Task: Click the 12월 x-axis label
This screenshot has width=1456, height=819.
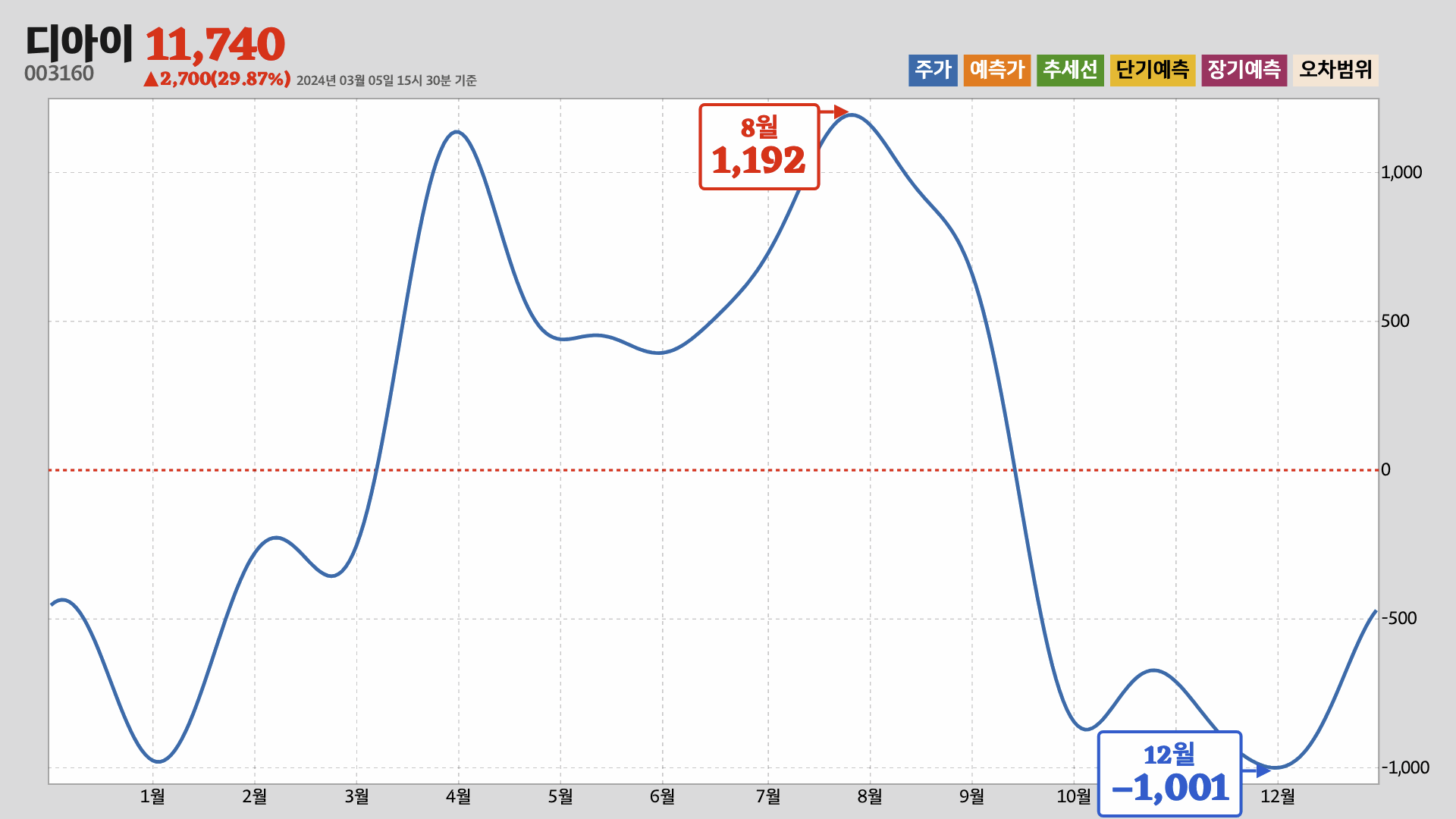Action: click(1278, 796)
